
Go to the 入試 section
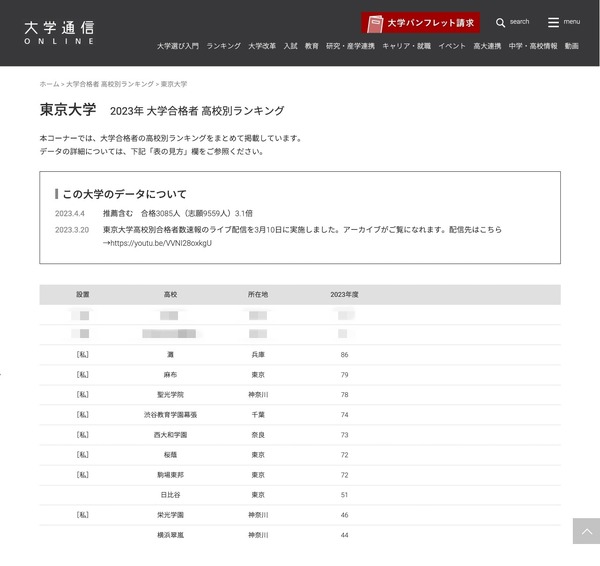point(291,46)
